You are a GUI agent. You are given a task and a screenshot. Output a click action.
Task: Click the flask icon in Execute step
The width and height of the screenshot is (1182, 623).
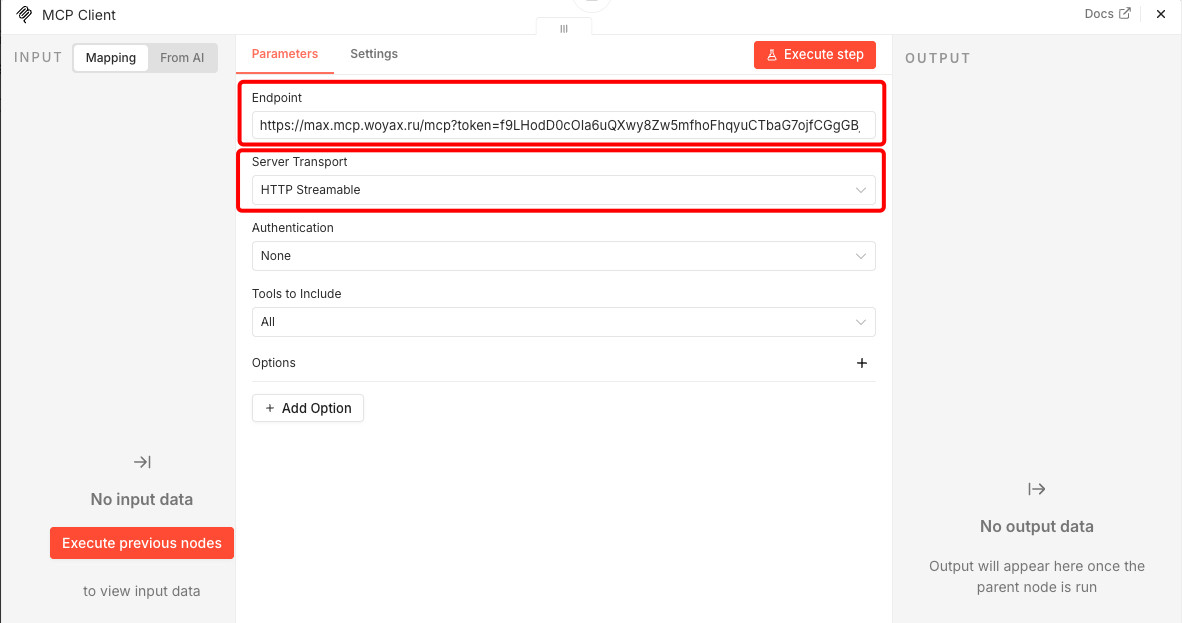pyautogui.click(x=772, y=55)
